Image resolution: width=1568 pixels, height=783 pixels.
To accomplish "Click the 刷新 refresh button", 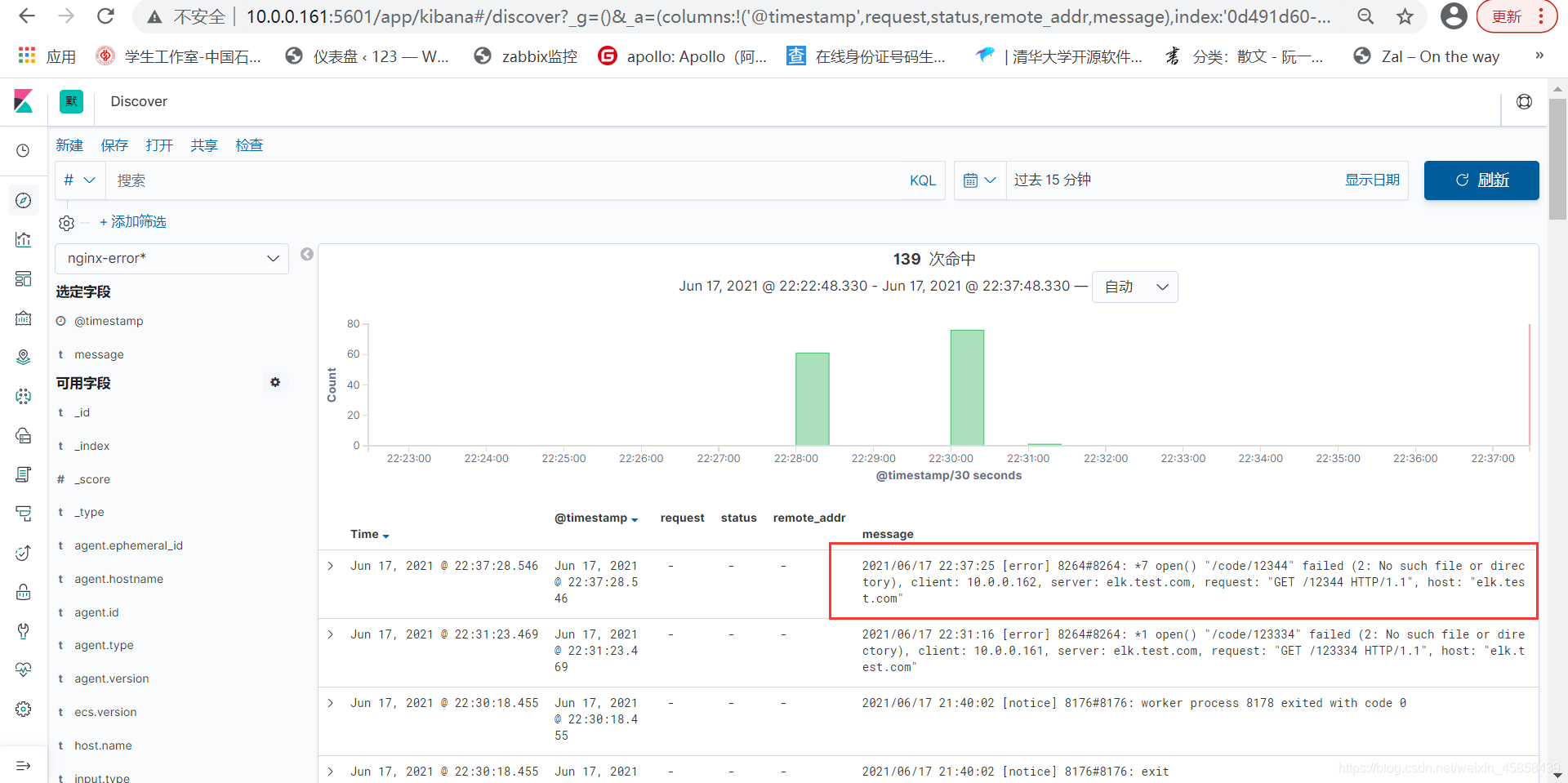I will pyautogui.click(x=1481, y=180).
